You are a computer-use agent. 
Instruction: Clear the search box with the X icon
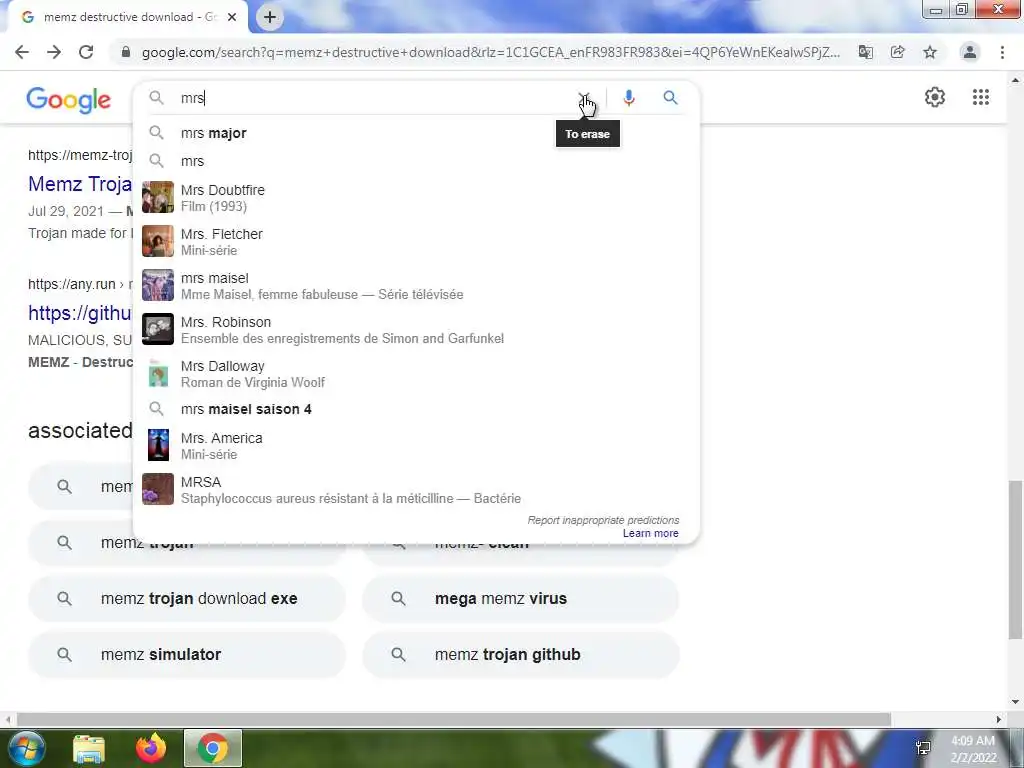click(x=585, y=98)
